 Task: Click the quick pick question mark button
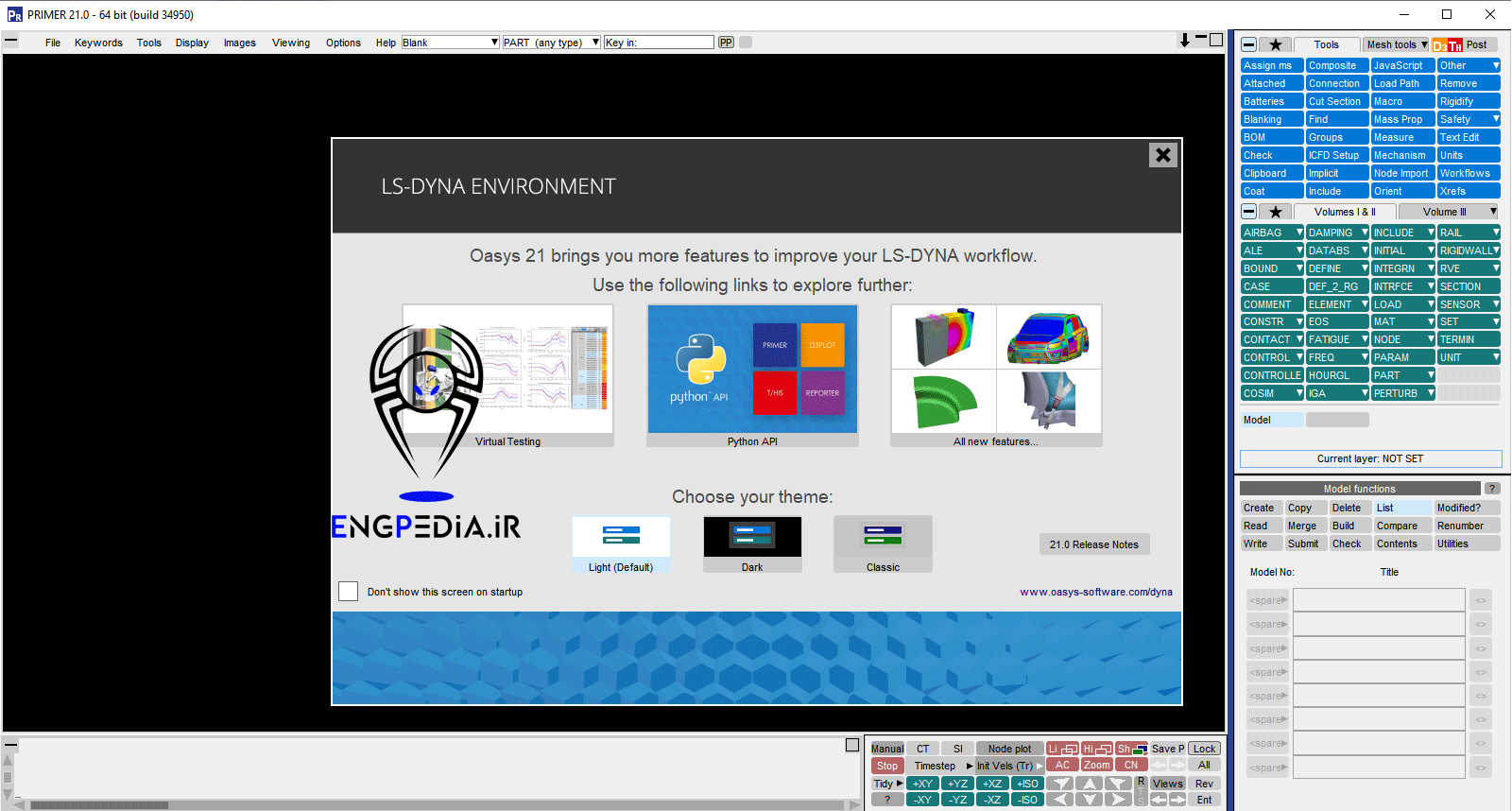887,800
